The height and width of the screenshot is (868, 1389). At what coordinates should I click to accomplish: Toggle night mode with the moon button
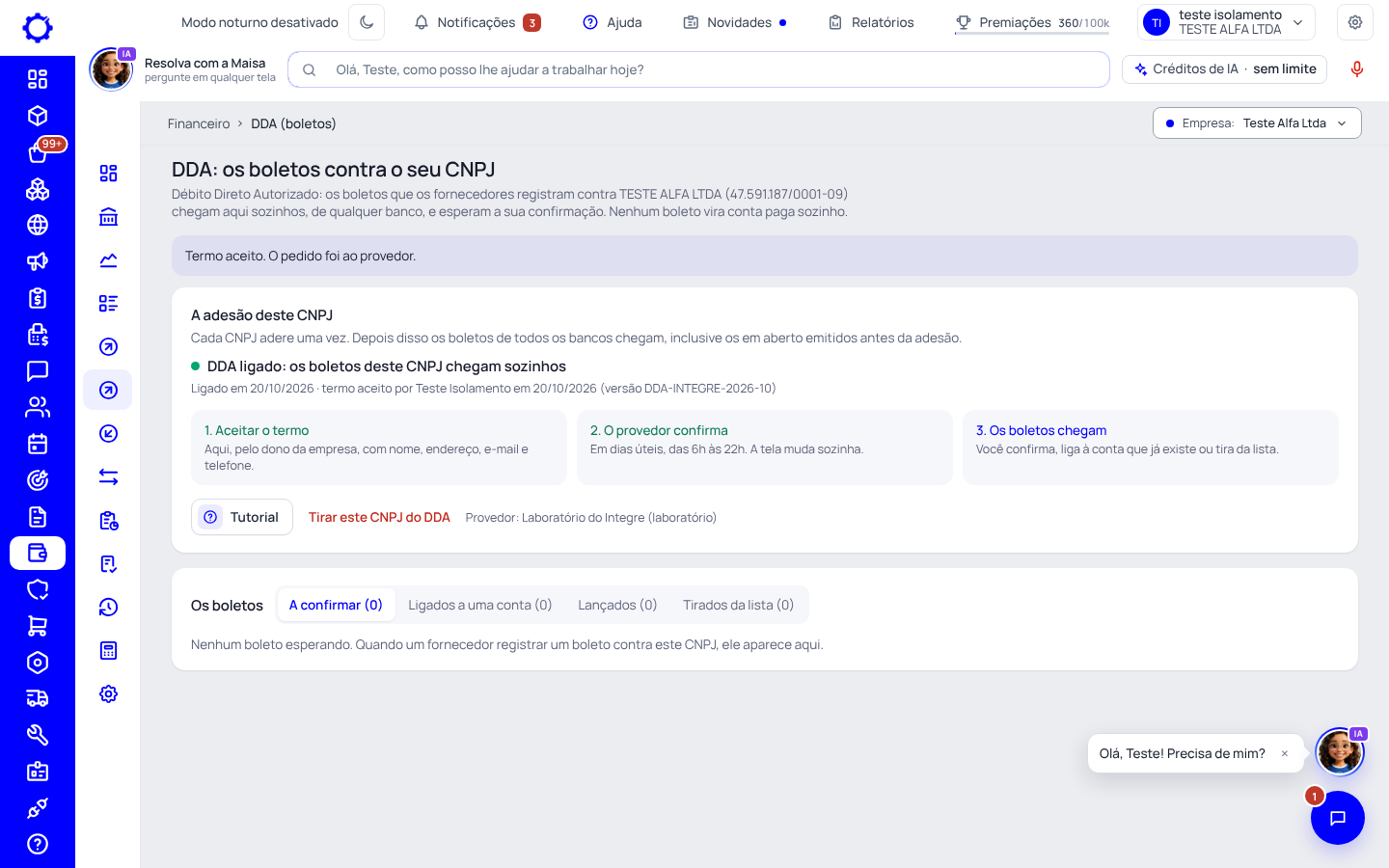pos(367,22)
